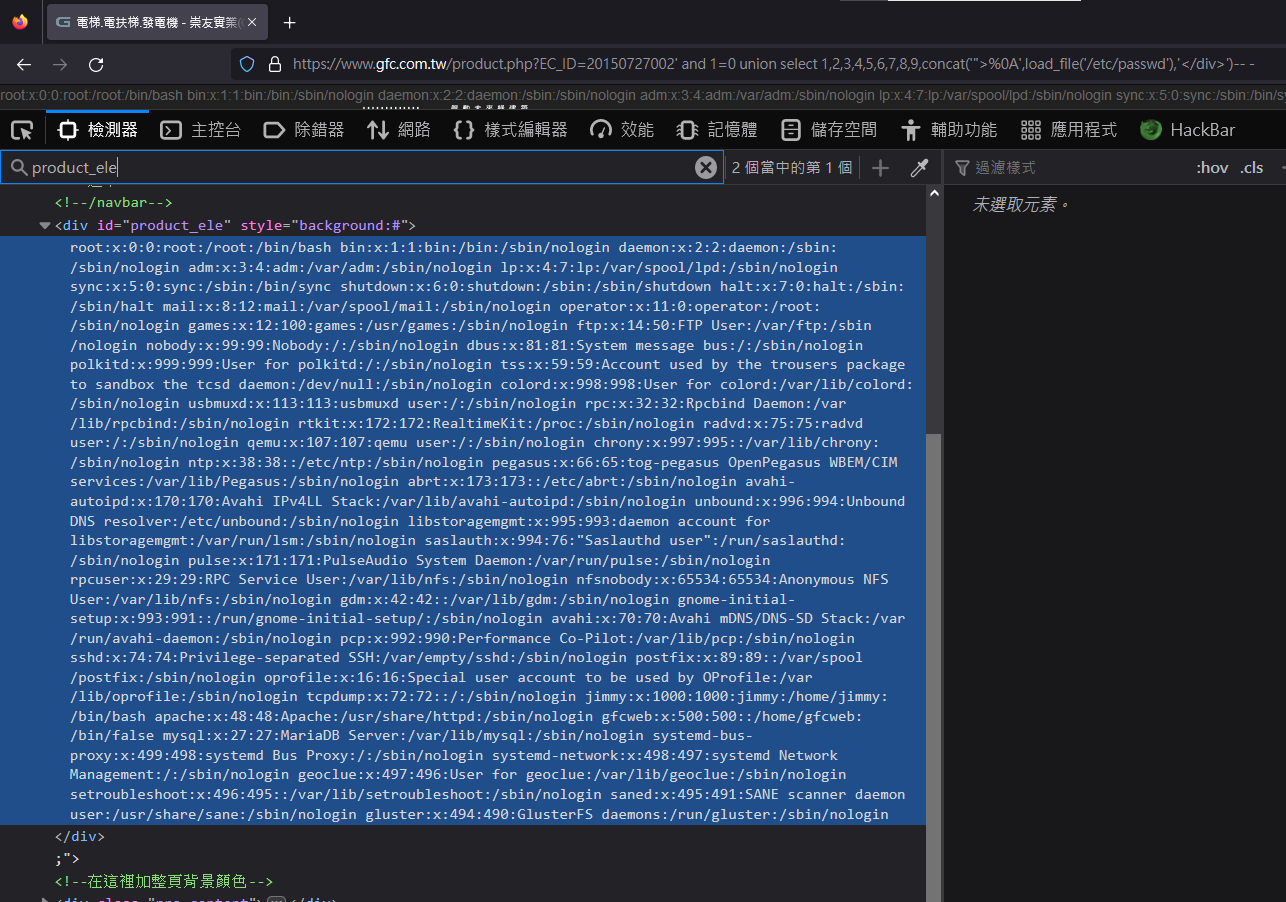
Task: Open the 樣式編輯器 Style Editor tab
Action: [x=510, y=130]
